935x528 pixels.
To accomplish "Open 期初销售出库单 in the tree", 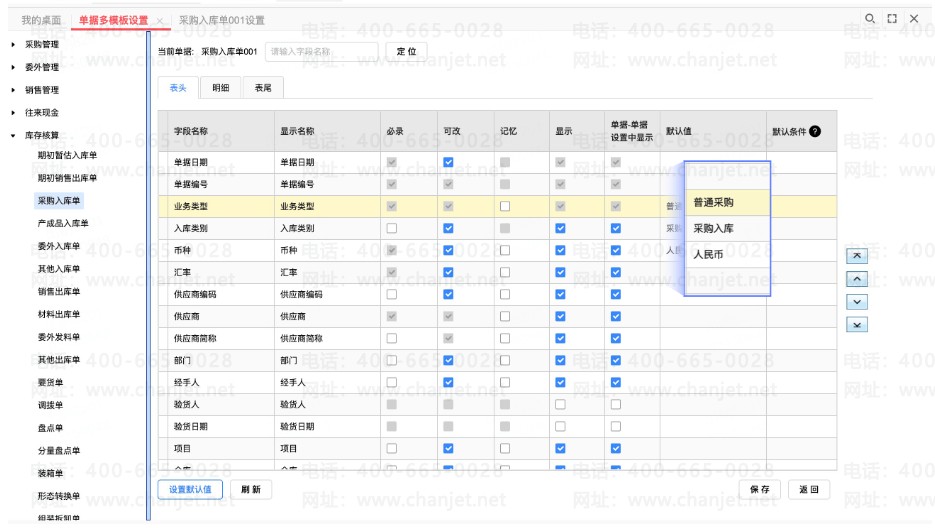I will point(67,178).
